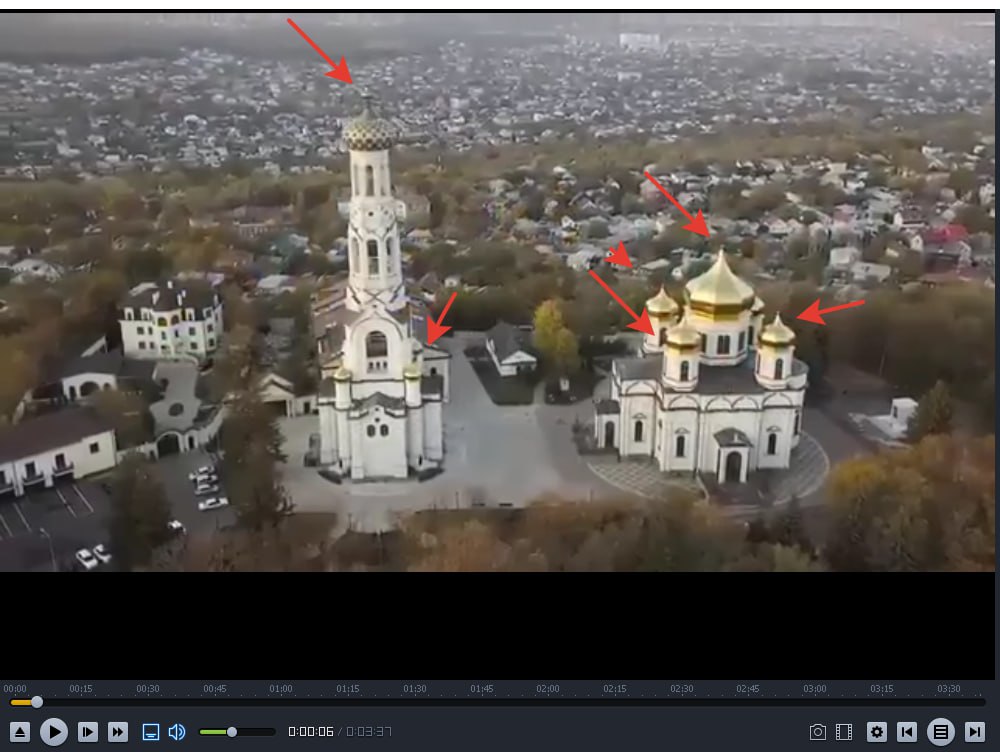
Task: Open the film strip video icon
Action: pyautogui.click(x=844, y=732)
